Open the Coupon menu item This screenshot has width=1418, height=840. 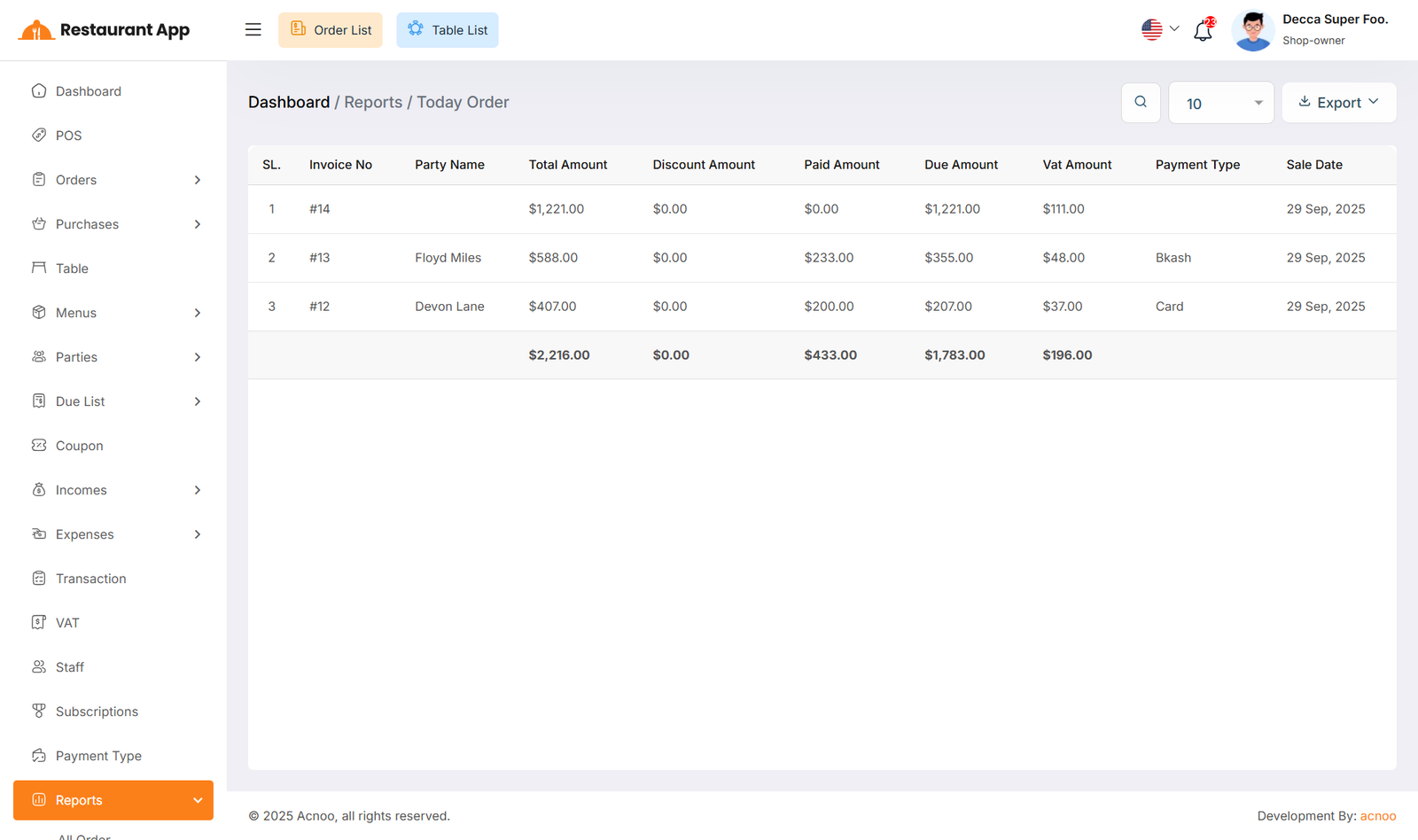point(113,446)
